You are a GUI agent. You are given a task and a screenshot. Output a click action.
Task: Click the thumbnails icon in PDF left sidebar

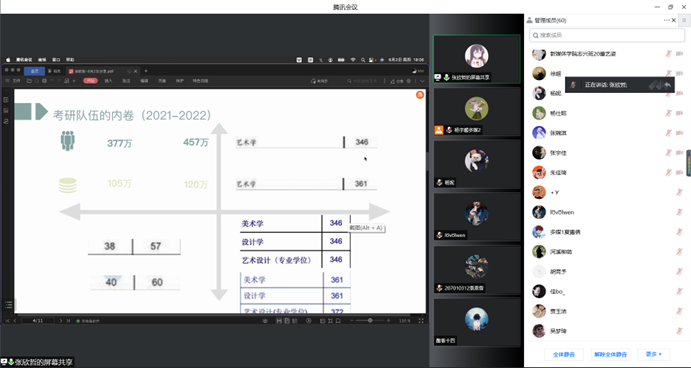tap(6, 100)
